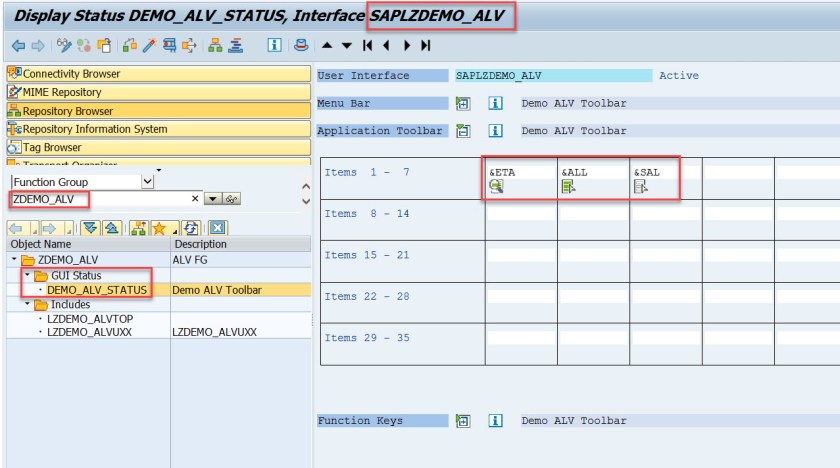Jump to first item with skip-back arrow

[x=367, y=46]
